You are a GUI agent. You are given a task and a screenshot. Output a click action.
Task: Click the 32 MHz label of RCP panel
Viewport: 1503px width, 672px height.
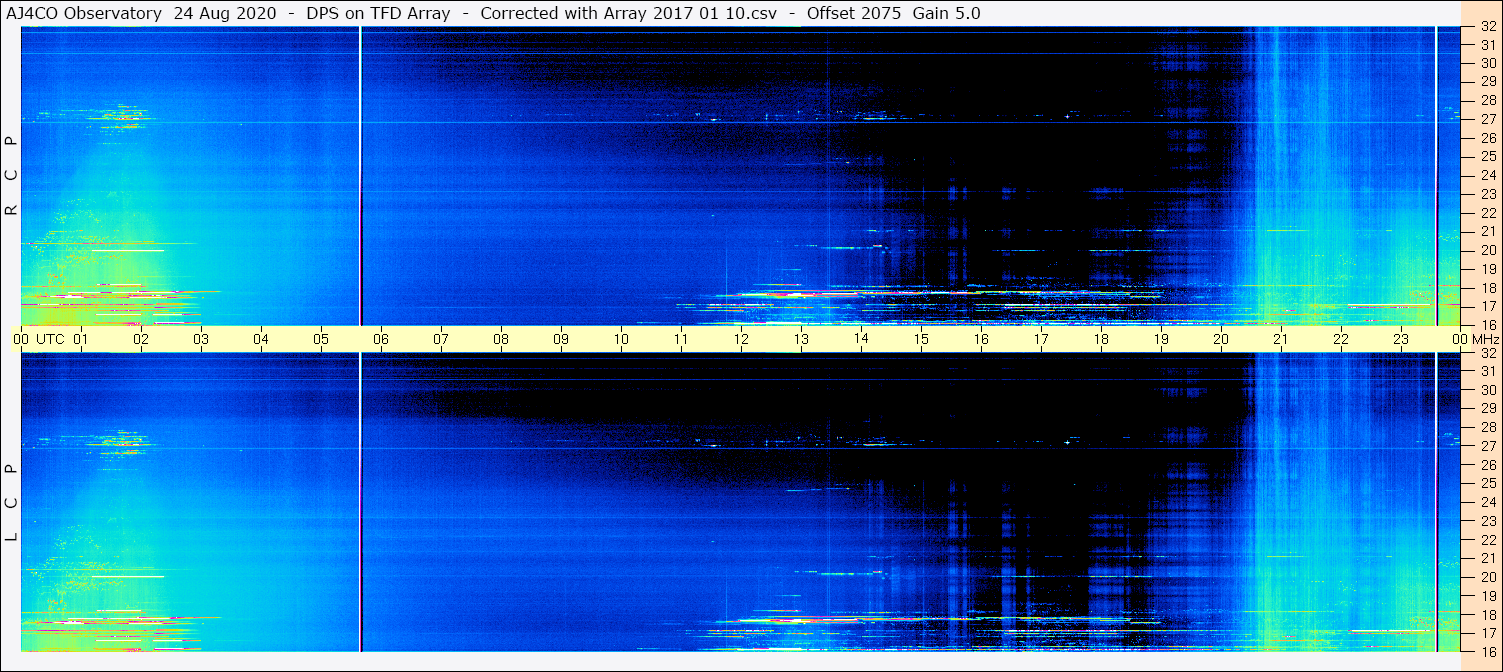tap(1488, 27)
